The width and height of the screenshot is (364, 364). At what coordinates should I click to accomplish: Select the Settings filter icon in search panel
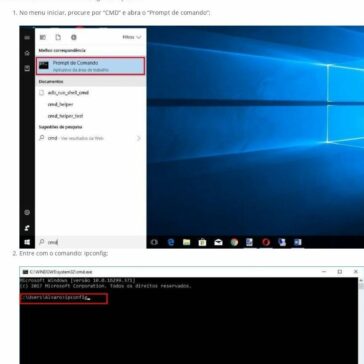click(x=74, y=37)
